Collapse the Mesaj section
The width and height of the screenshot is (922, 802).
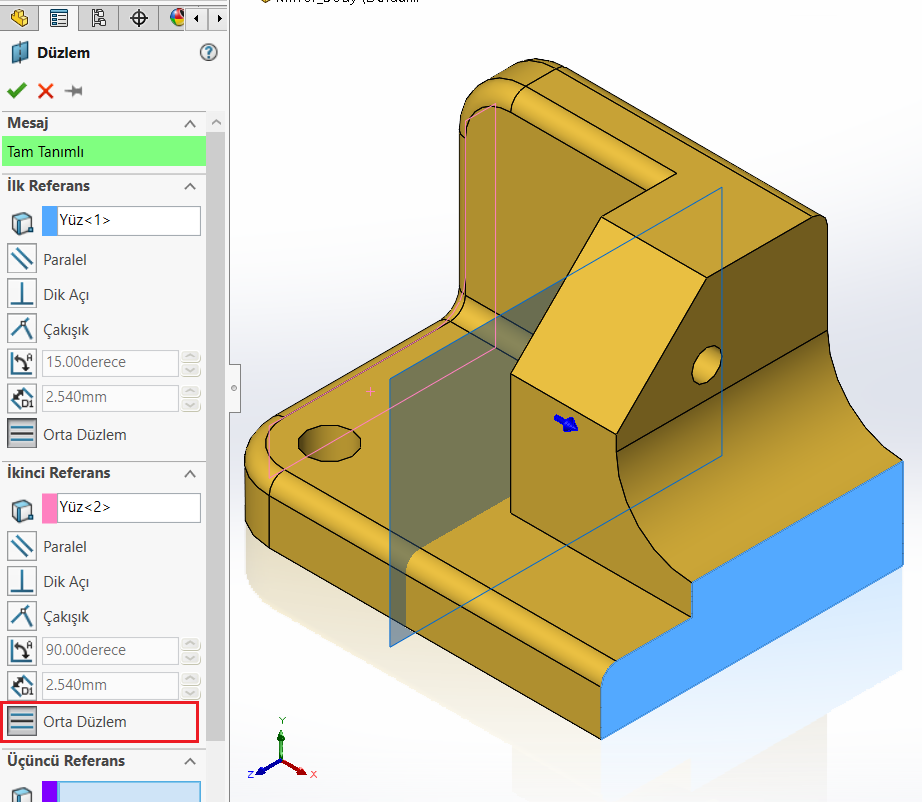(190, 123)
